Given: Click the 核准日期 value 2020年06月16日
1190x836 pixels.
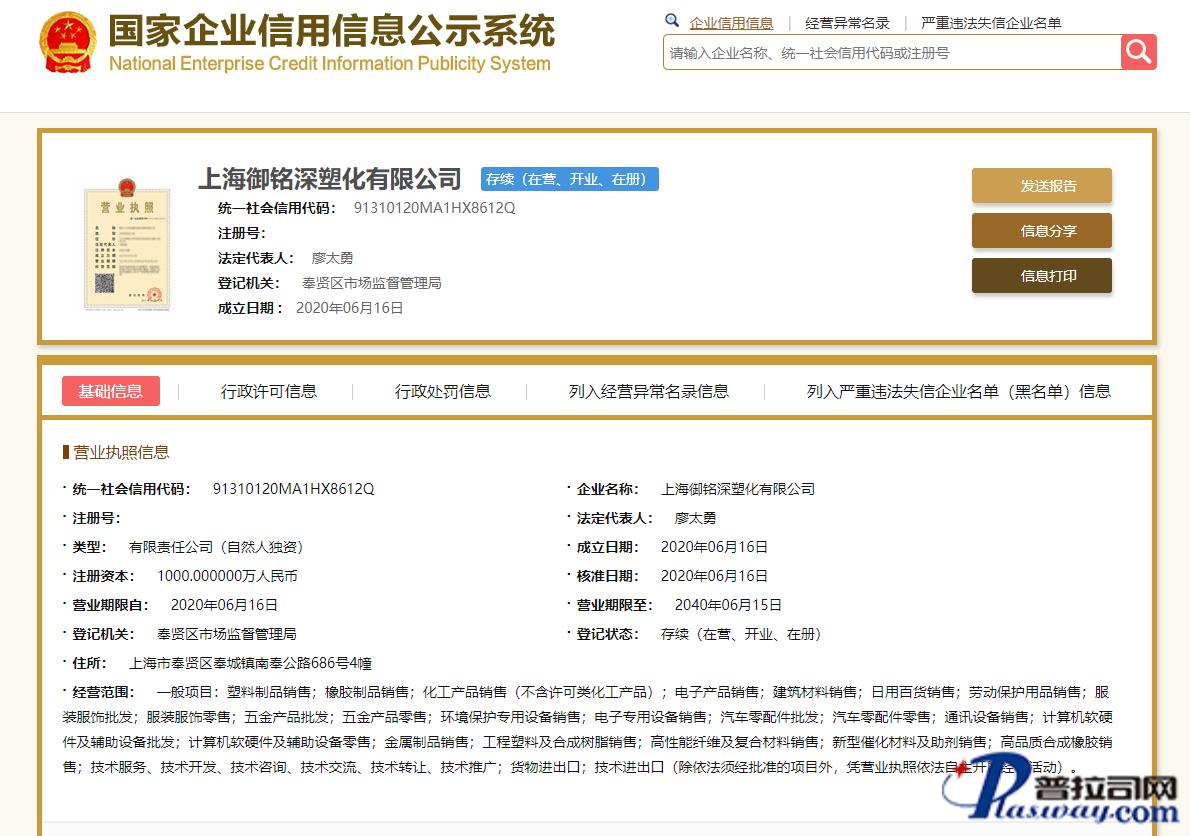Looking at the screenshot, I should coord(714,576).
